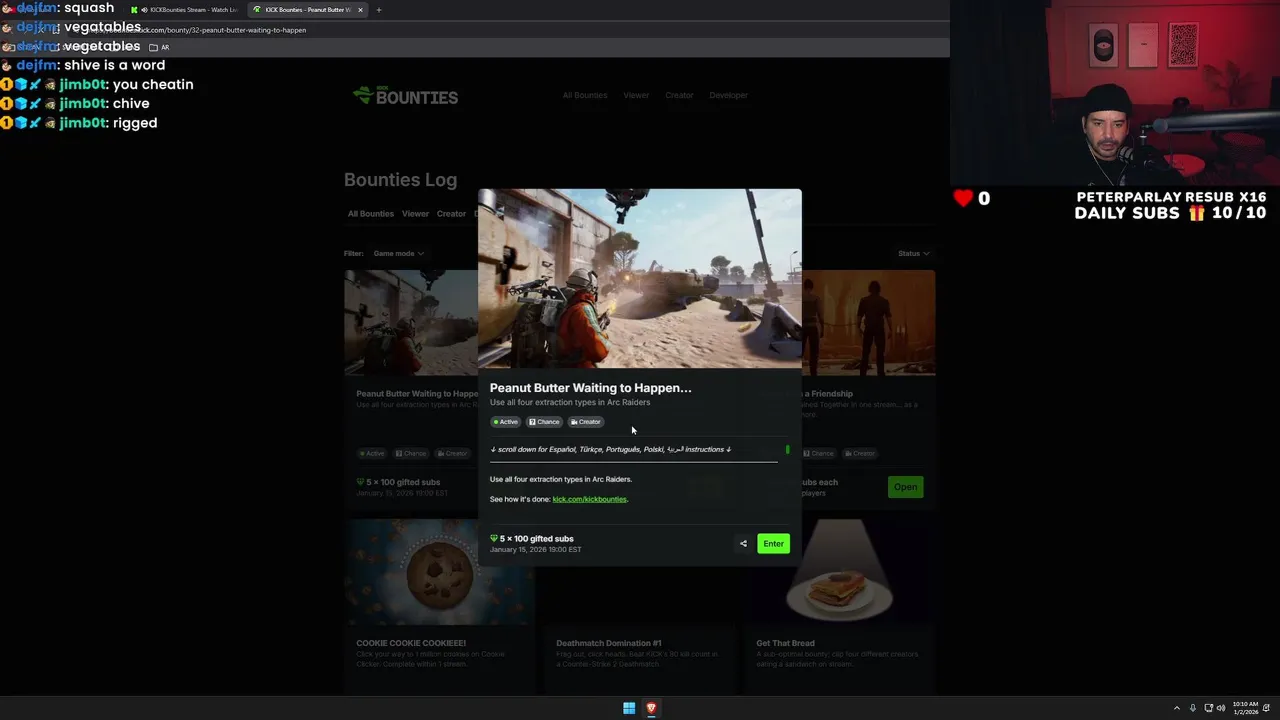Click jimb0t's "you cheatin" chat message
Viewport: 1280px width, 720px height.
pyautogui.click(x=153, y=85)
